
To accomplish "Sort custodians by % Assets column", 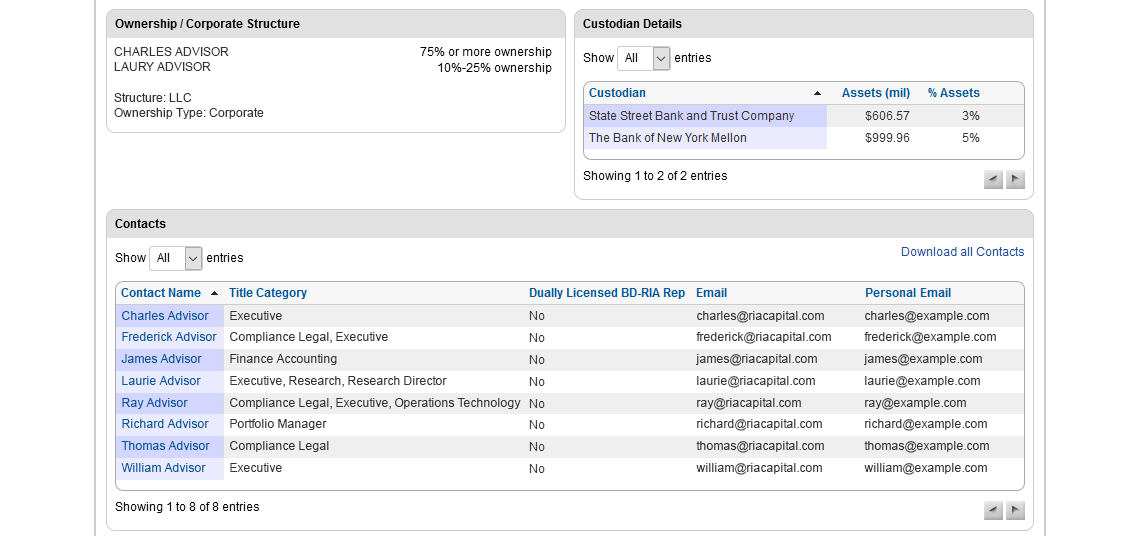I will (x=953, y=93).
